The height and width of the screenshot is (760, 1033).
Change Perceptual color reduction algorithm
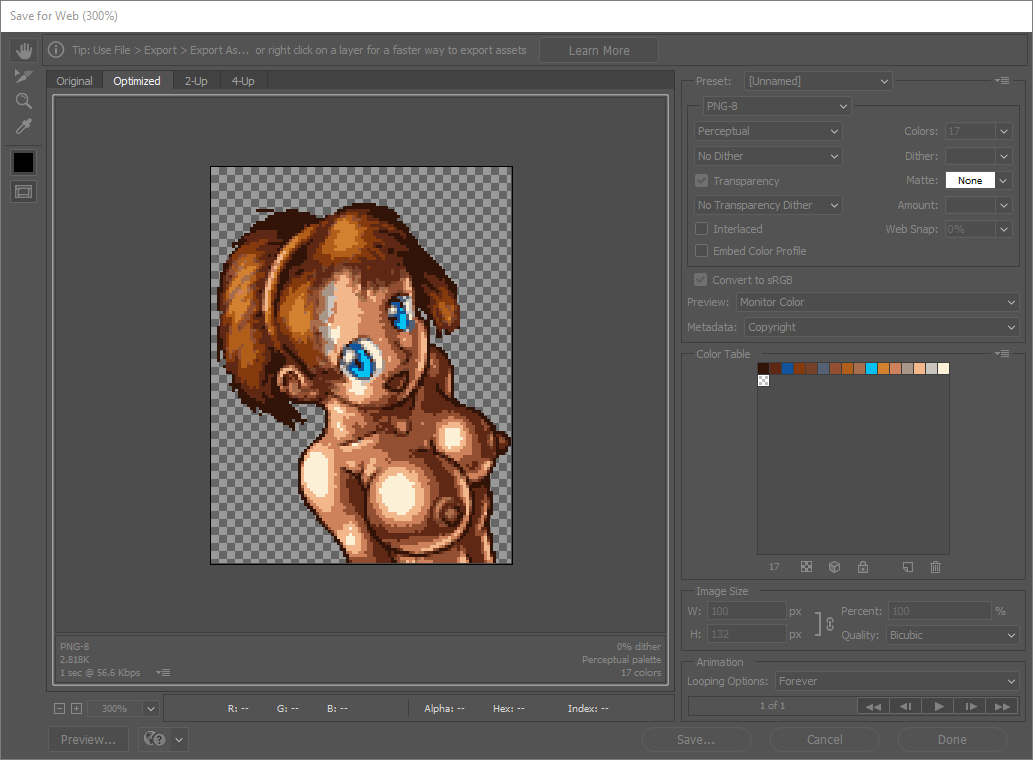click(767, 131)
